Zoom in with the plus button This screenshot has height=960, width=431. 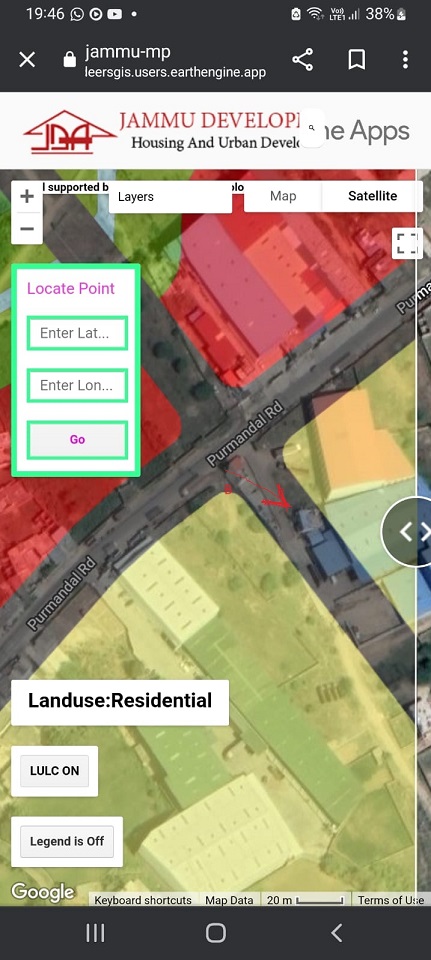click(27, 197)
